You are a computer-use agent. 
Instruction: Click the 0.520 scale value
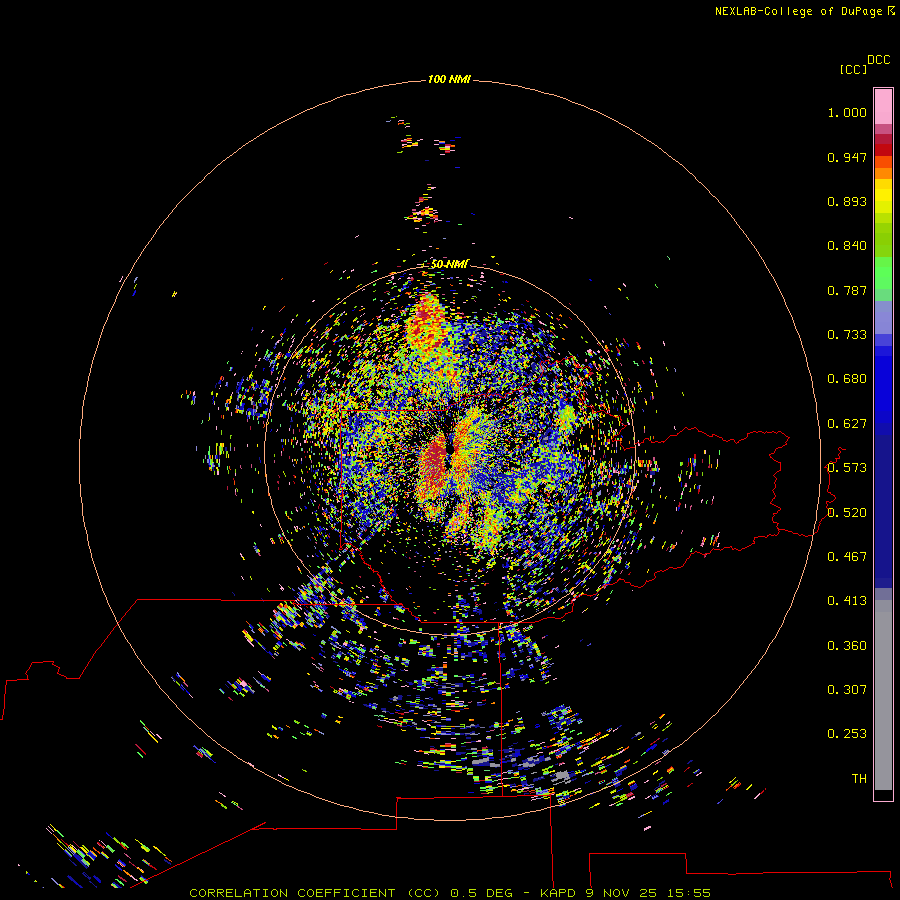pos(847,513)
